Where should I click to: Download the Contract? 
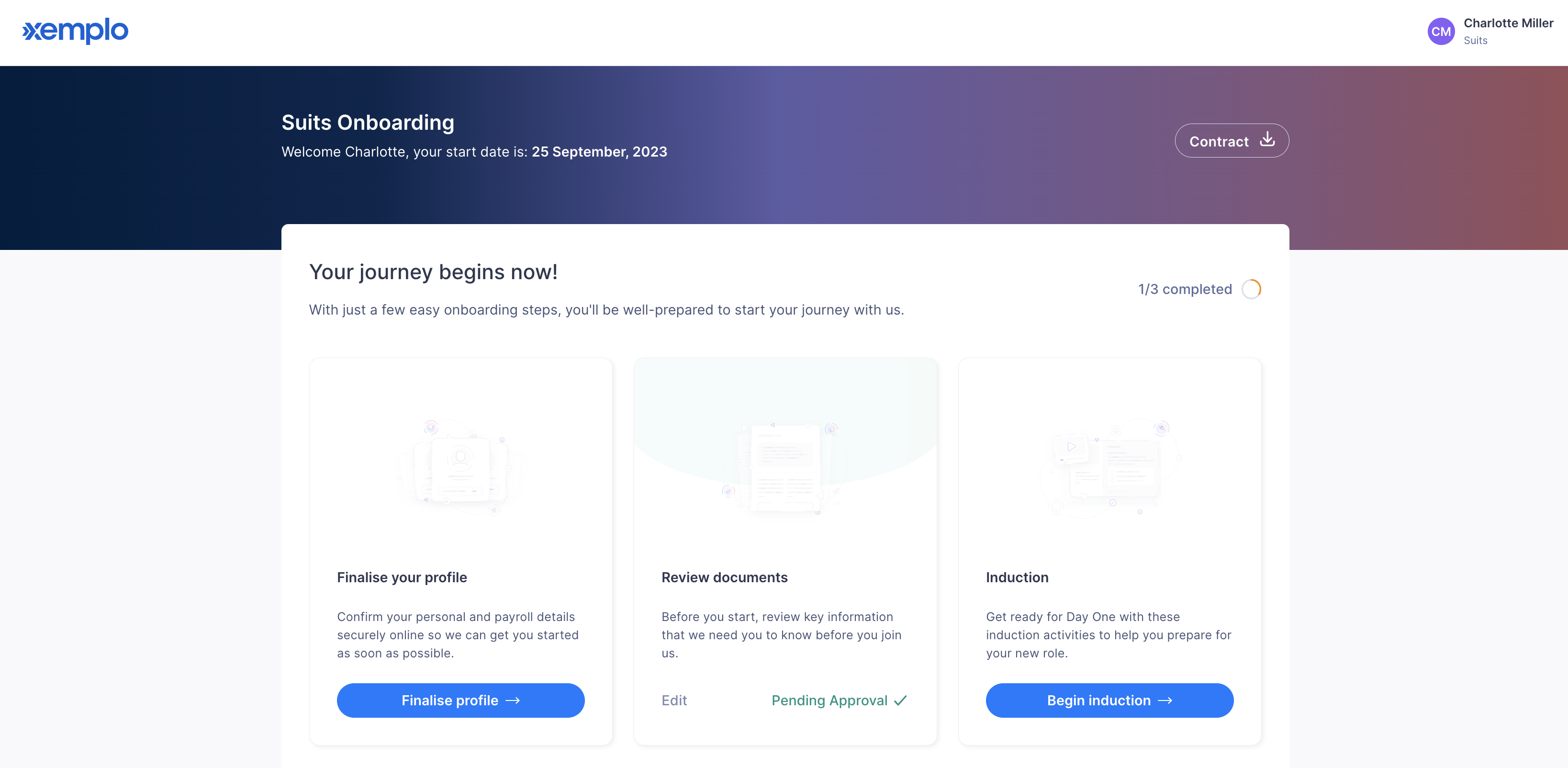(x=1232, y=141)
